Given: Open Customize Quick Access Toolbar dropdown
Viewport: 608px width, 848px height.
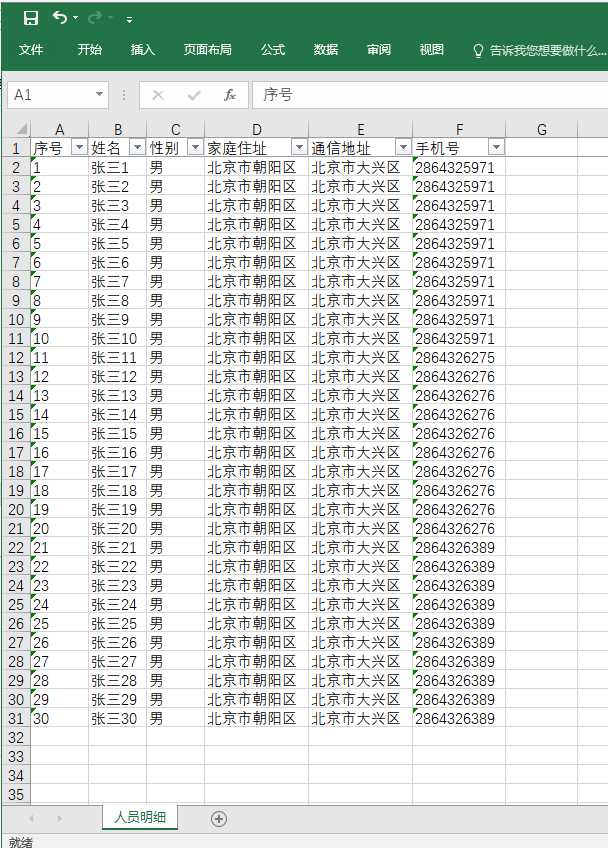Looking at the screenshot, I should pos(129,19).
